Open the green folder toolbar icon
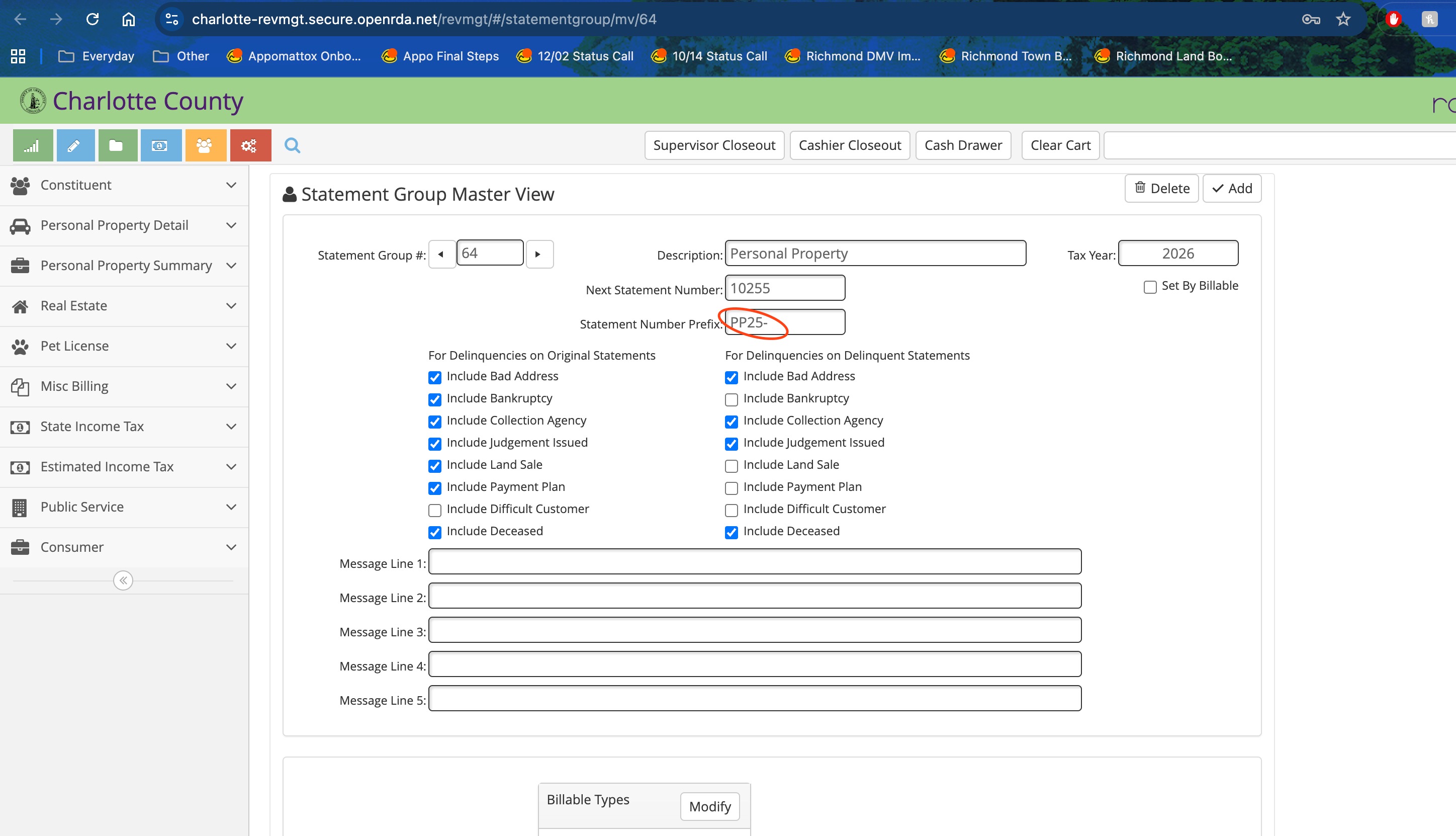This screenshot has height=836, width=1456. click(117, 146)
